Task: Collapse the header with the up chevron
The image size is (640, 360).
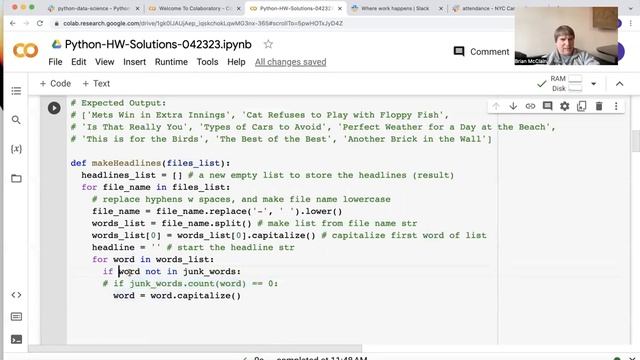Action: pos(620,84)
